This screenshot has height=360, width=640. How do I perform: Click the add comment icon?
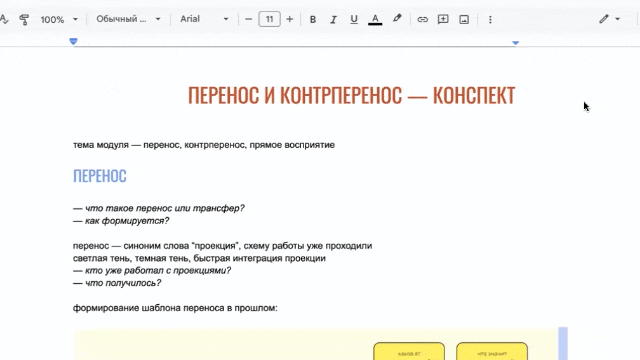(x=443, y=19)
